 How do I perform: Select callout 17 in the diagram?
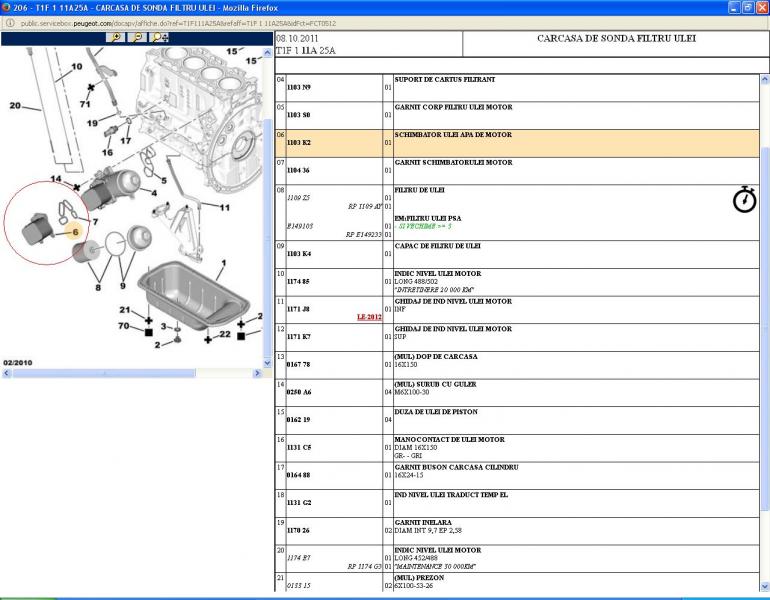coord(126,141)
